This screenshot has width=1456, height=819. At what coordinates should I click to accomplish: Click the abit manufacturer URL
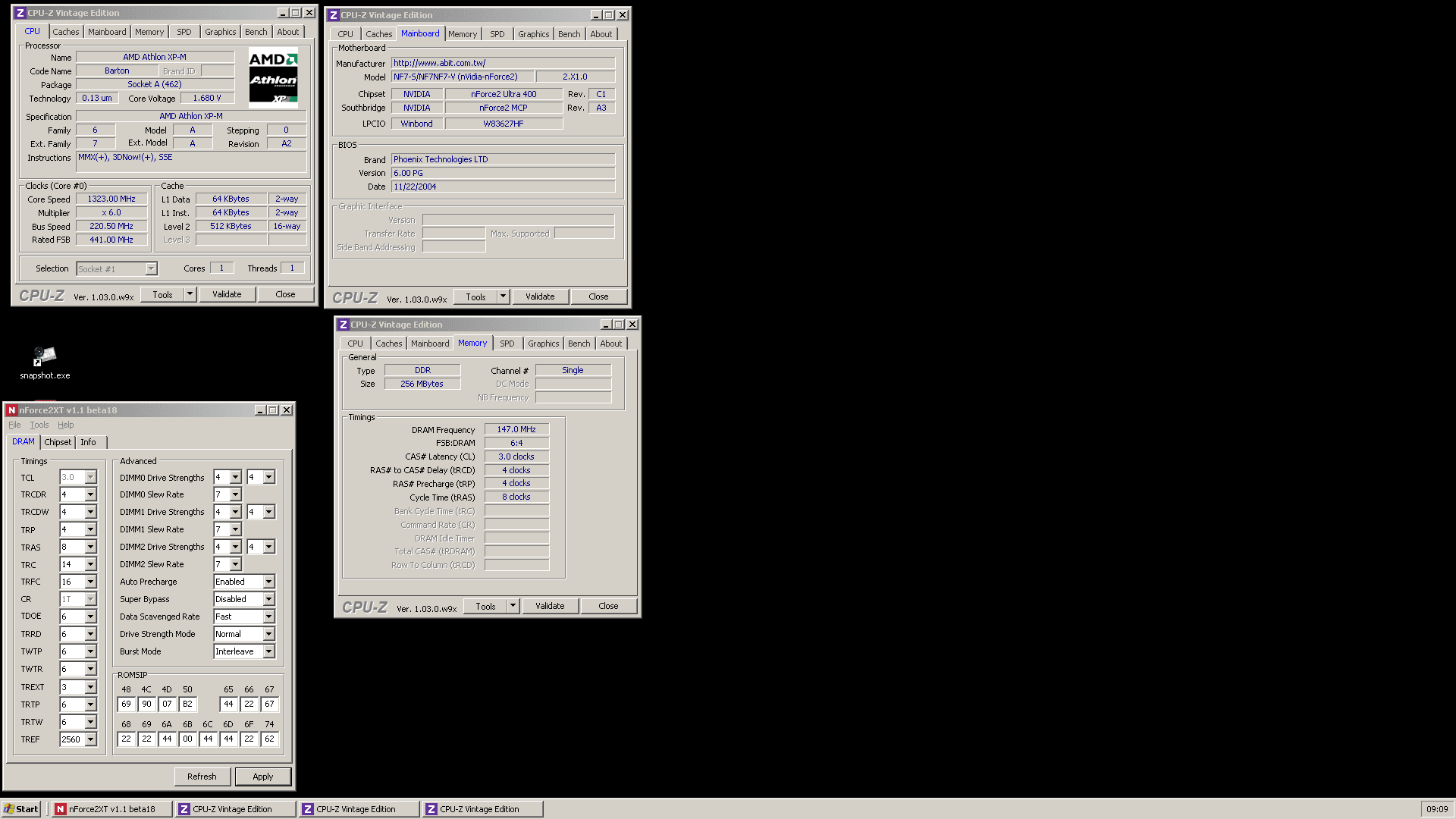click(503, 63)
